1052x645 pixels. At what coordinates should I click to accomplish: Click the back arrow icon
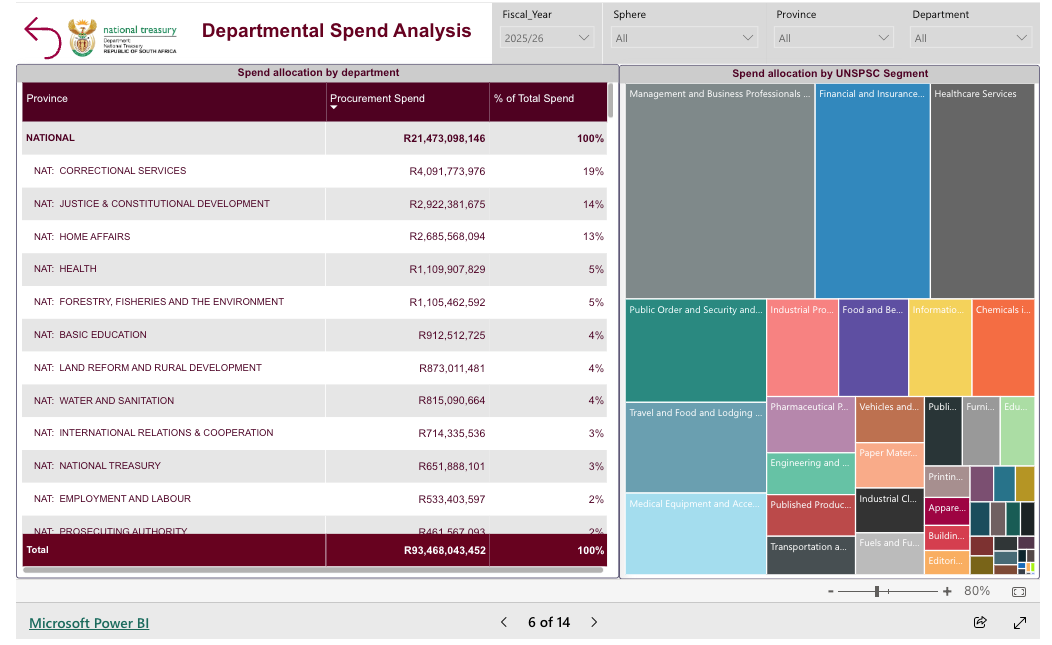(42, 36)
